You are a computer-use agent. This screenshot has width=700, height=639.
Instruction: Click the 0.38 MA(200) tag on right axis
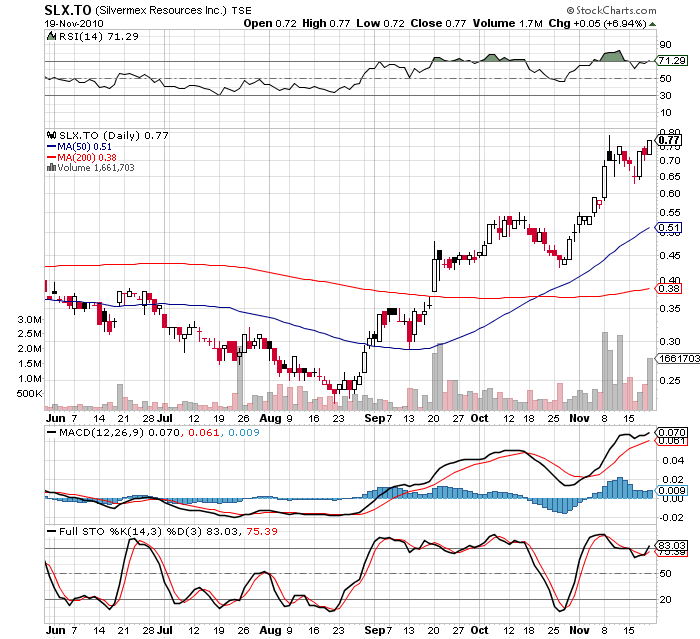(x=668, y=289)
